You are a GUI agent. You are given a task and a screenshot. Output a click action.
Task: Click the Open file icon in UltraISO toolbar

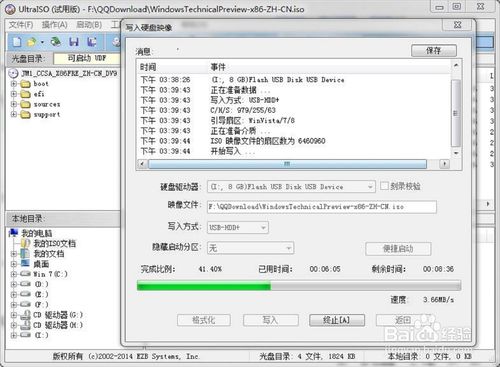tap(32, 42)
